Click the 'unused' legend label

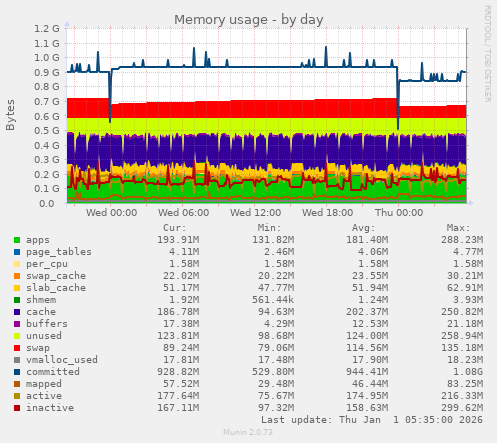pyautogui.click(x=44, y=336)
